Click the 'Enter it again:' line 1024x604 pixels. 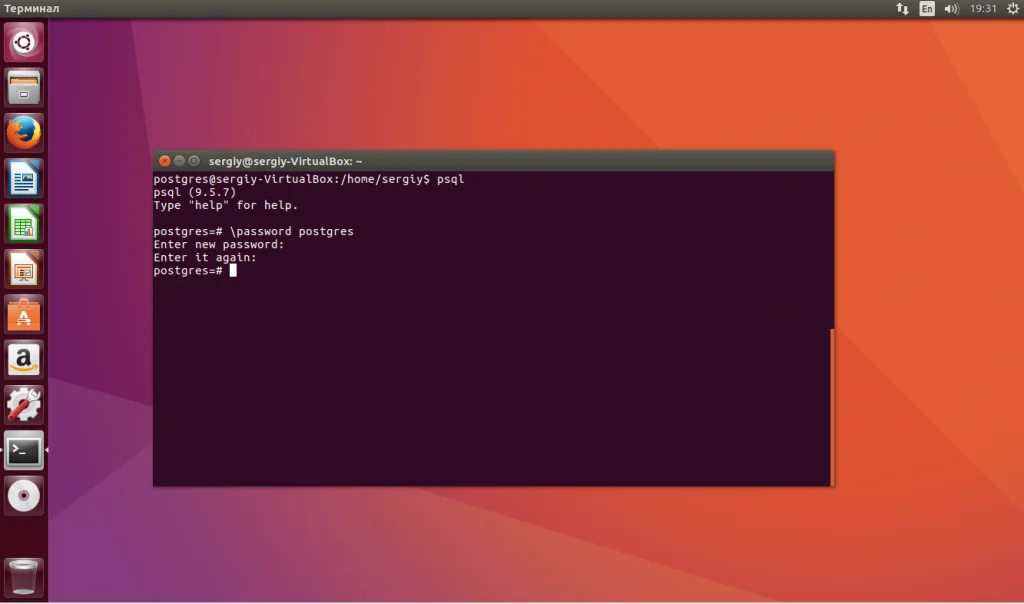[x=205, y=257]
